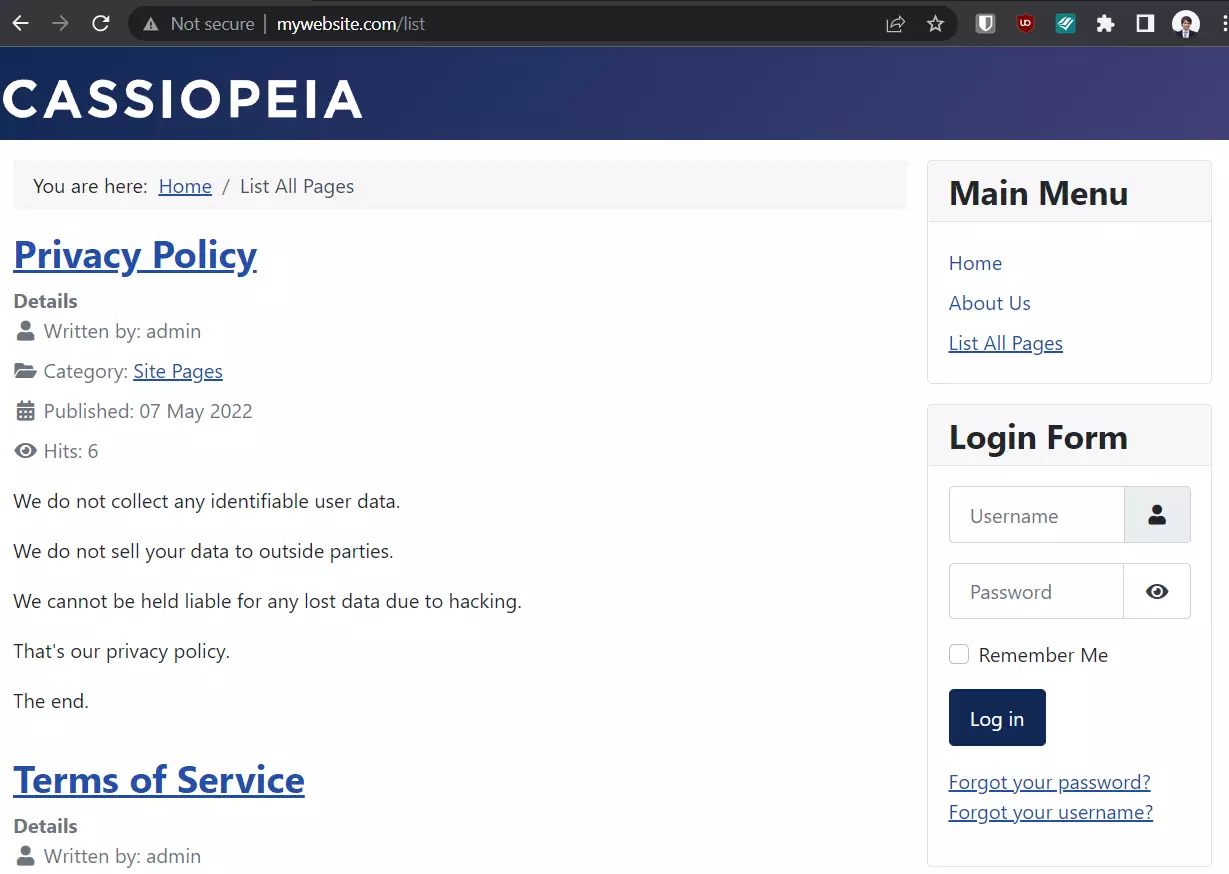1229x874 pixels.
Task: Bookmark this page with the star icon
Action: coord(936,24)
